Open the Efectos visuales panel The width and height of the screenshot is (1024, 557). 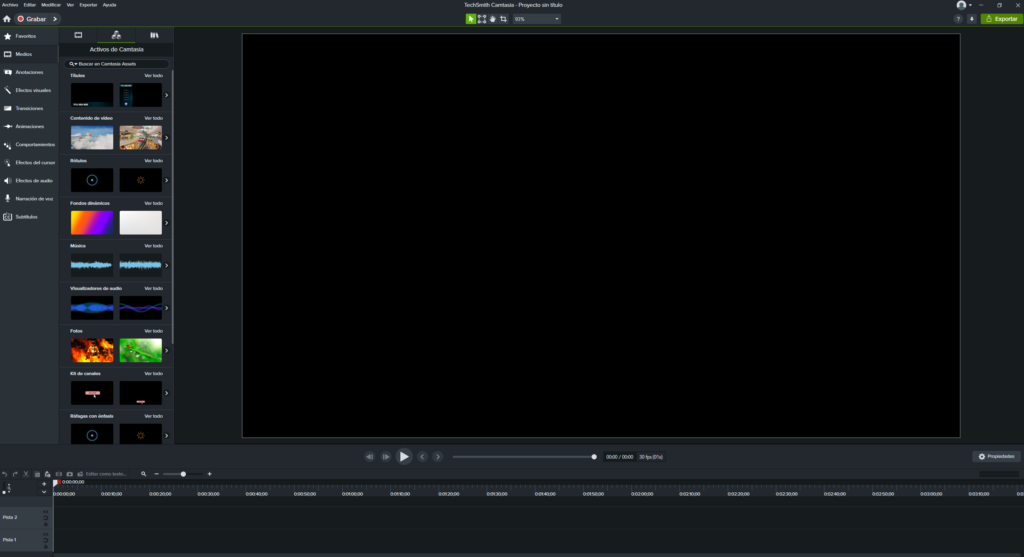(x=29, y=90)
